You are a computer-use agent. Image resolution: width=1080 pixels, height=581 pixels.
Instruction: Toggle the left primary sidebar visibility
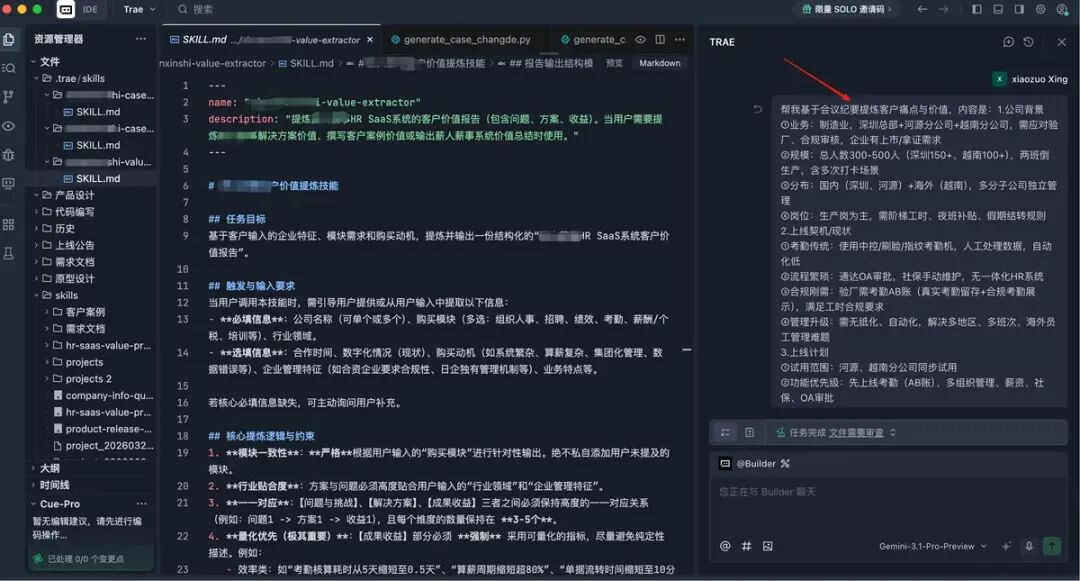(x=976, y=9)
